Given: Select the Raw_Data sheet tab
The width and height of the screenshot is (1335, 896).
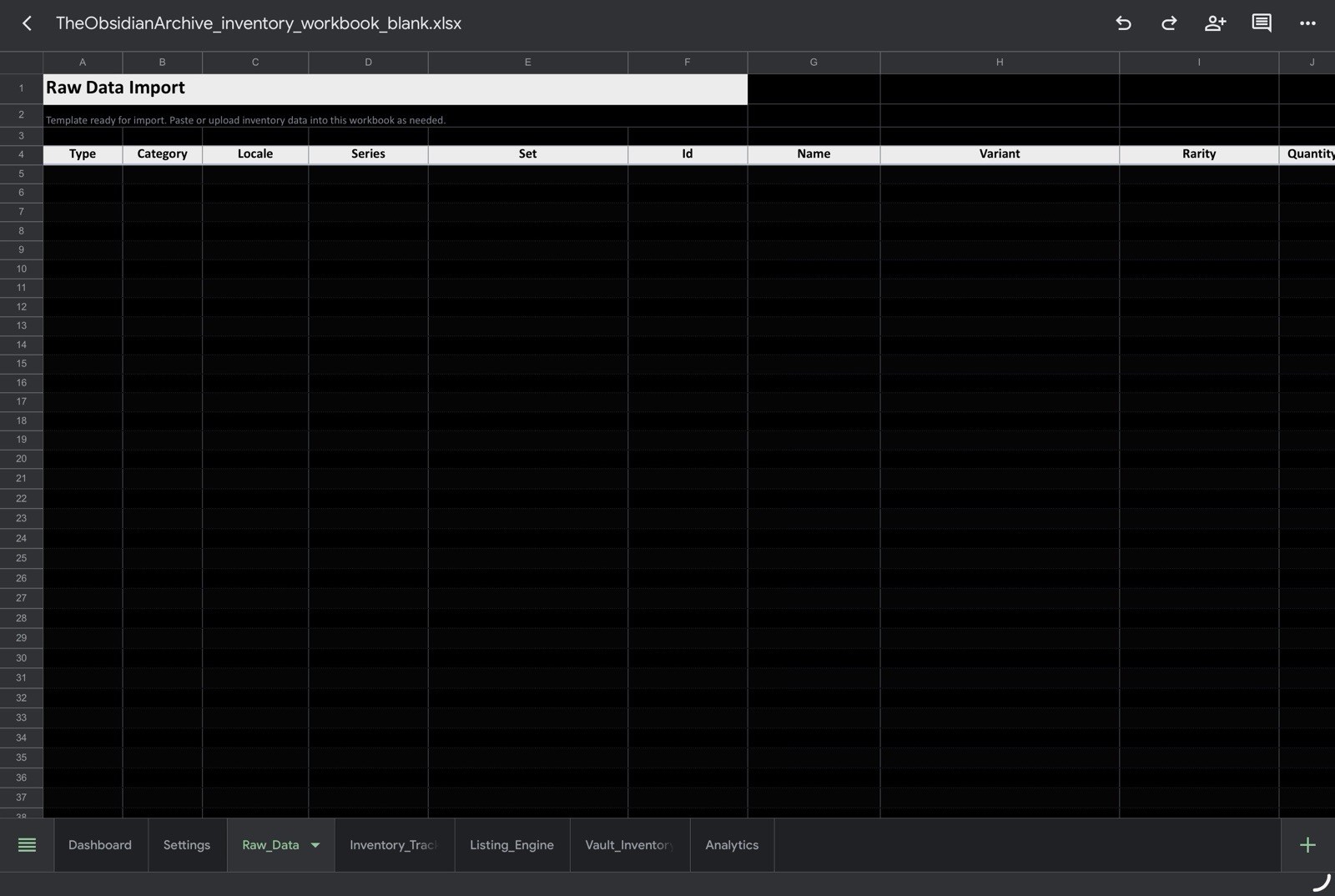Looking at the screenshot, I should 270,845.
